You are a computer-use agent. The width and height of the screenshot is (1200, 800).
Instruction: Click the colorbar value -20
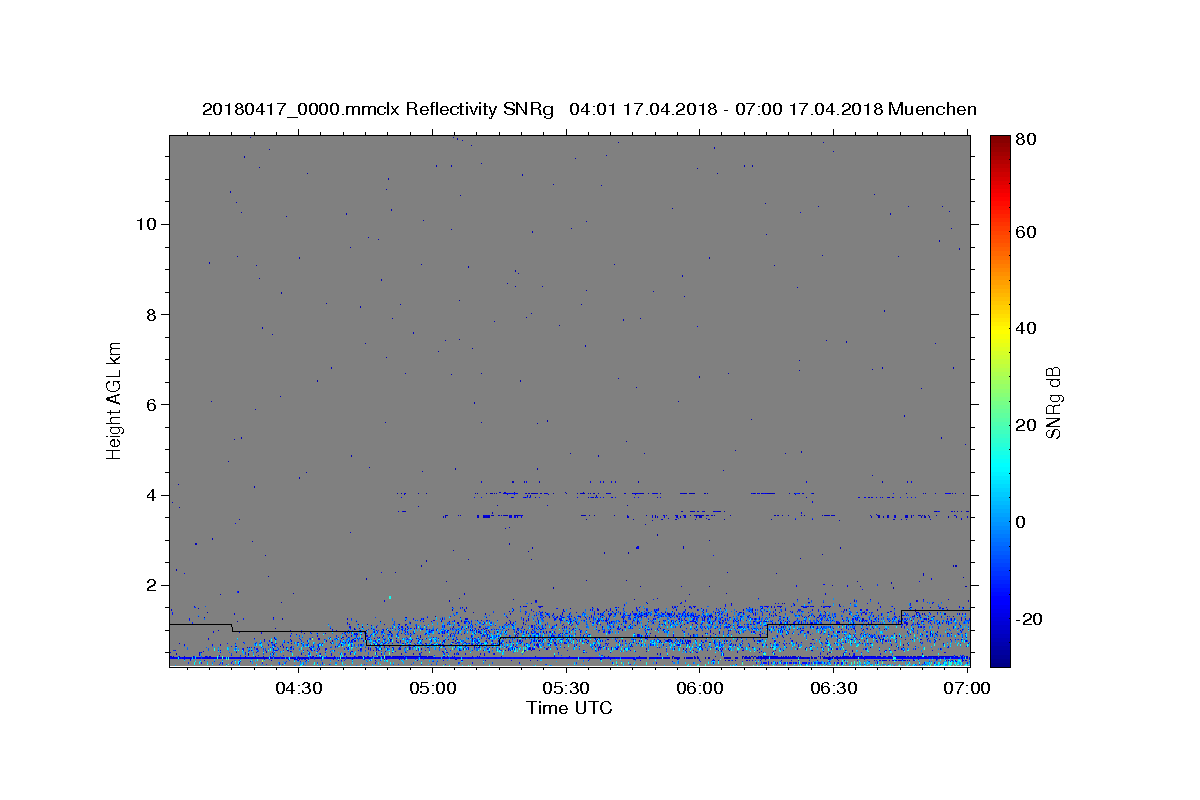tap(1029, 619)
